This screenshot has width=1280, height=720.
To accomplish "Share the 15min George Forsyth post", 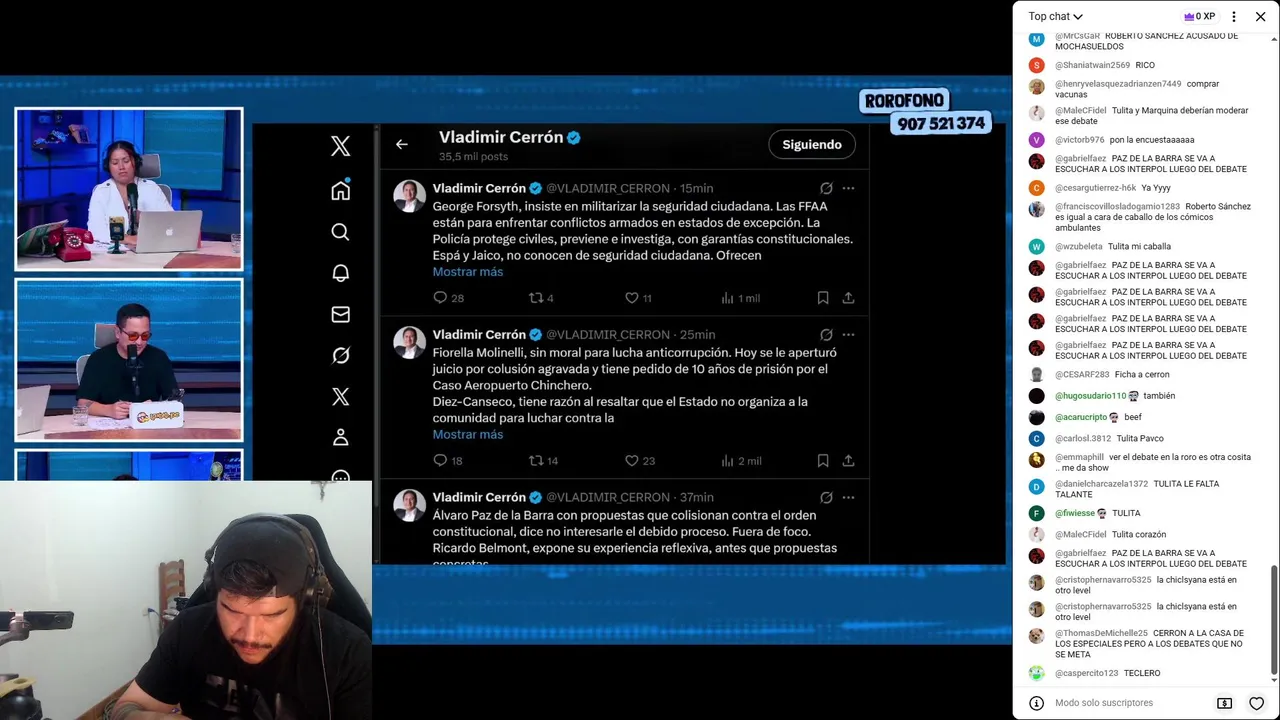I will point(848,298).
